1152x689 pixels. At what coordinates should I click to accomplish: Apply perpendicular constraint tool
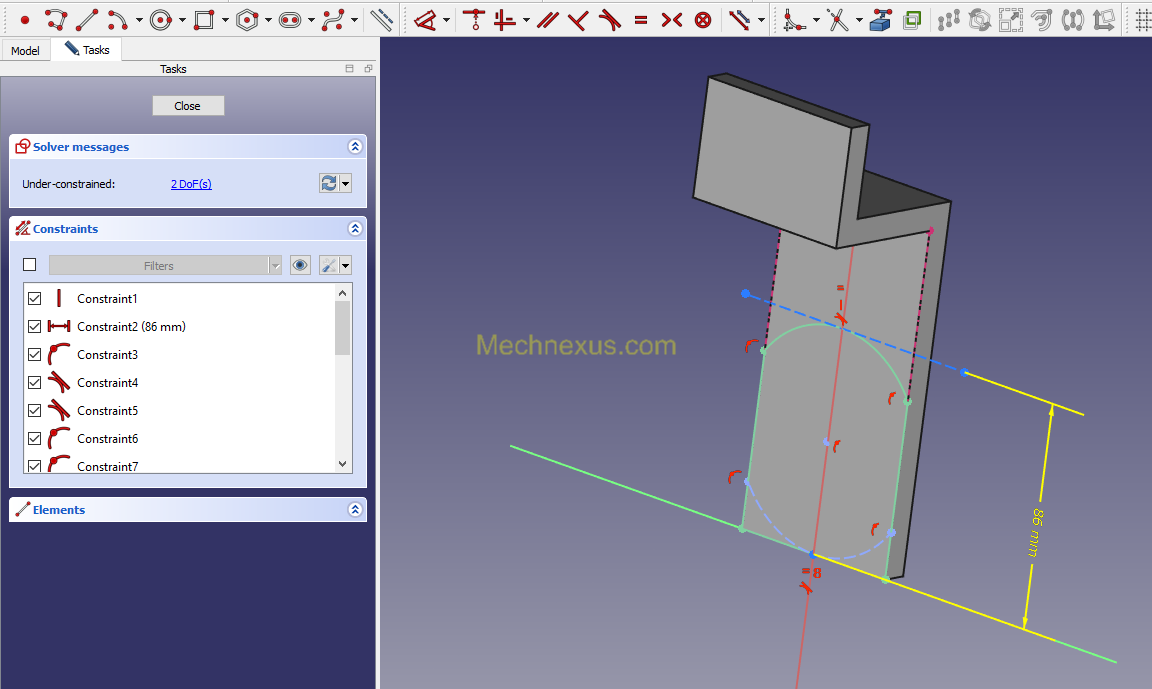577,19
